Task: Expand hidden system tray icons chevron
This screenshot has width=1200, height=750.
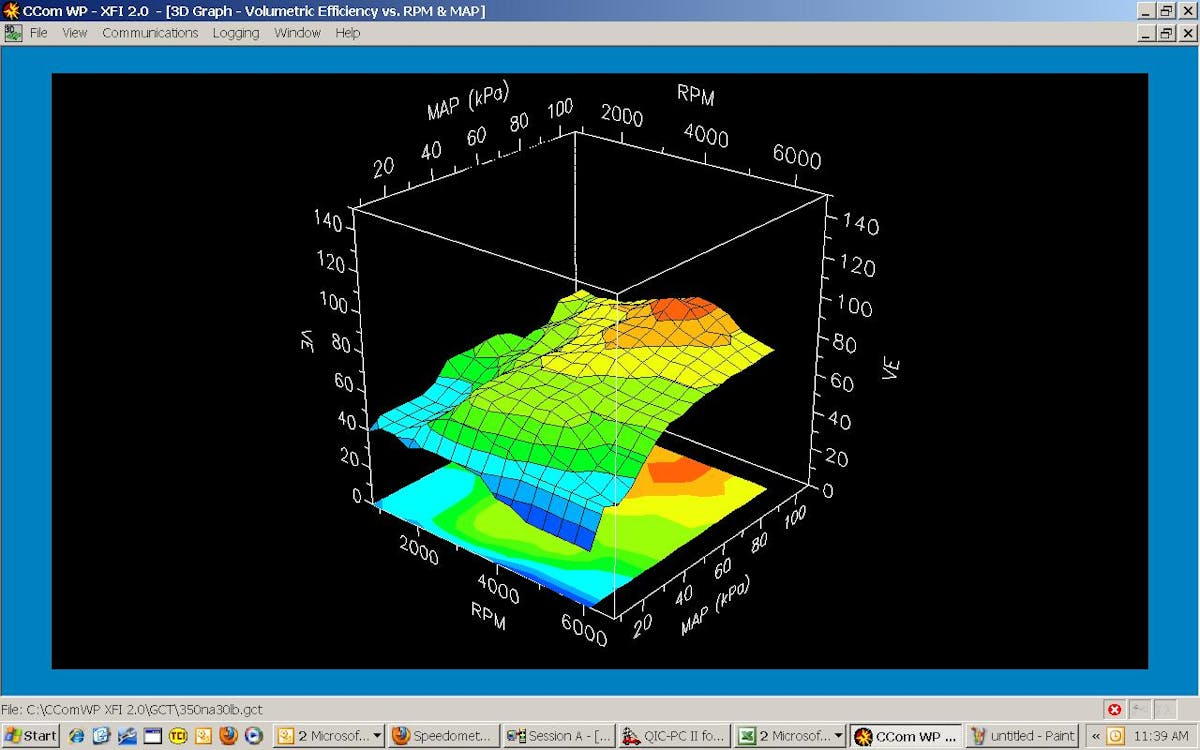Action: pyautogui.click(x=1095, y=736)
